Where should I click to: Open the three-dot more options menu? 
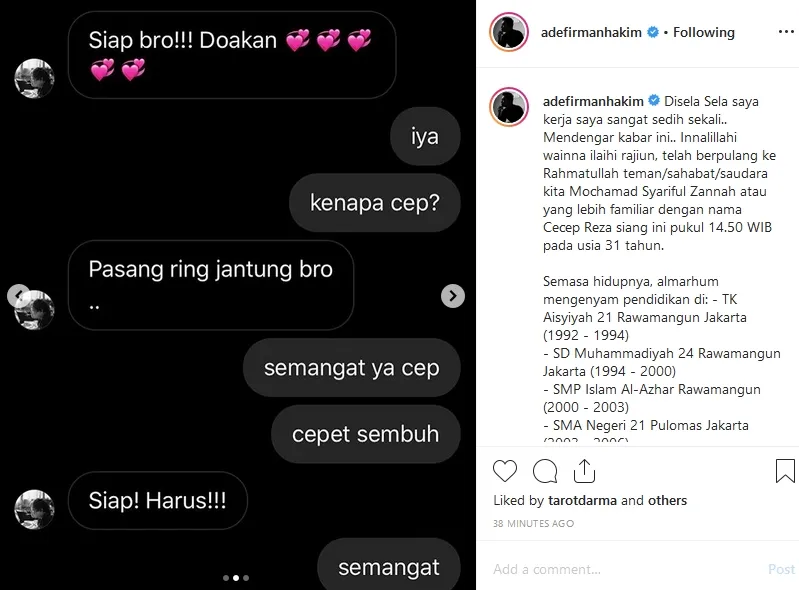click(786, 32)
